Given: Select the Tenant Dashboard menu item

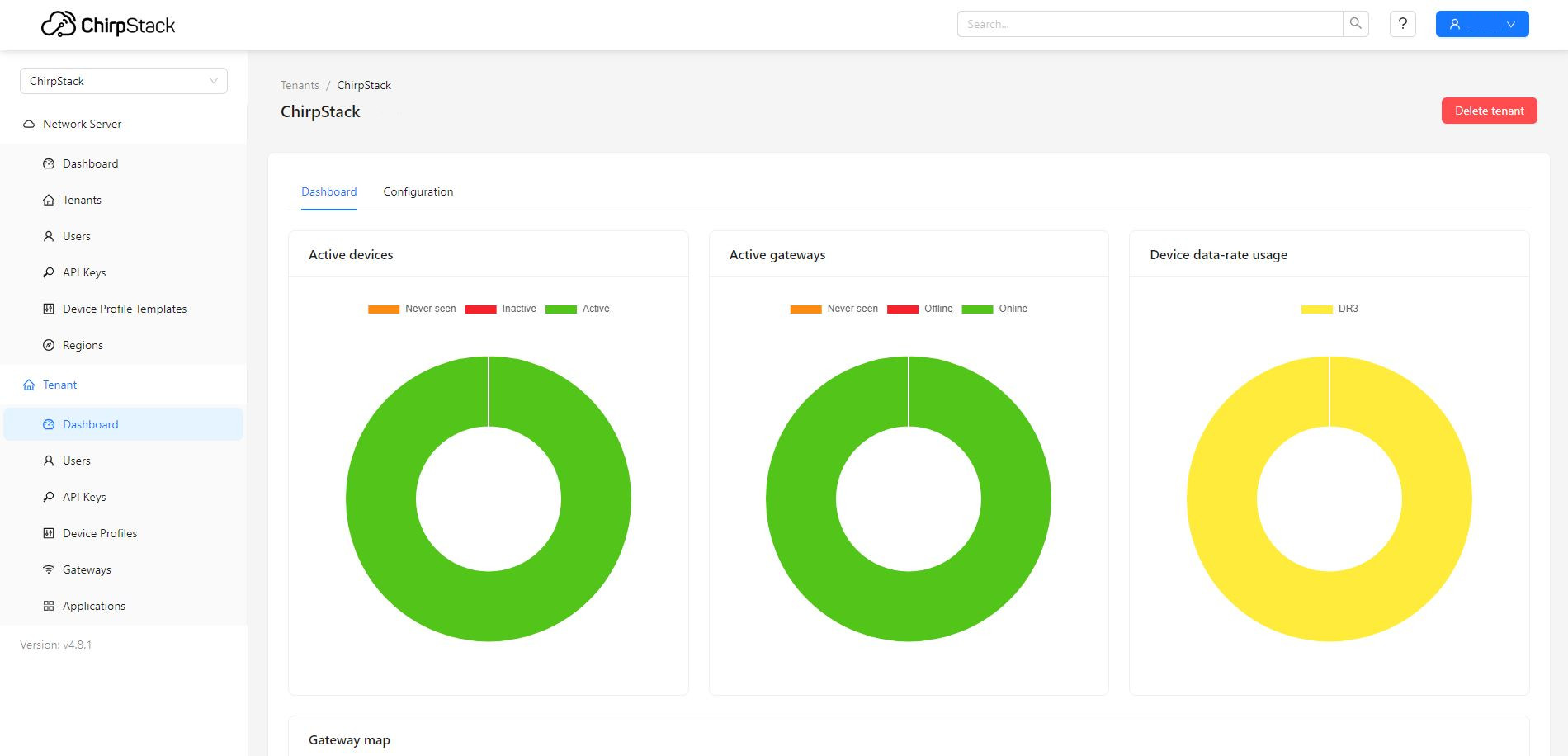Looking at the screenshot, I should (x=124, y=424).
